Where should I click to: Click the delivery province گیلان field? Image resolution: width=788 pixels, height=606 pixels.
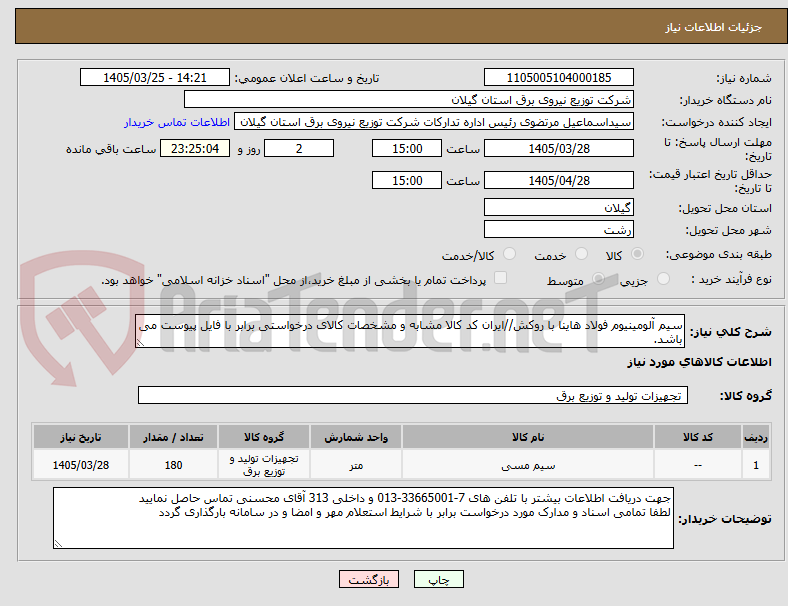click(x=558, y=207)
